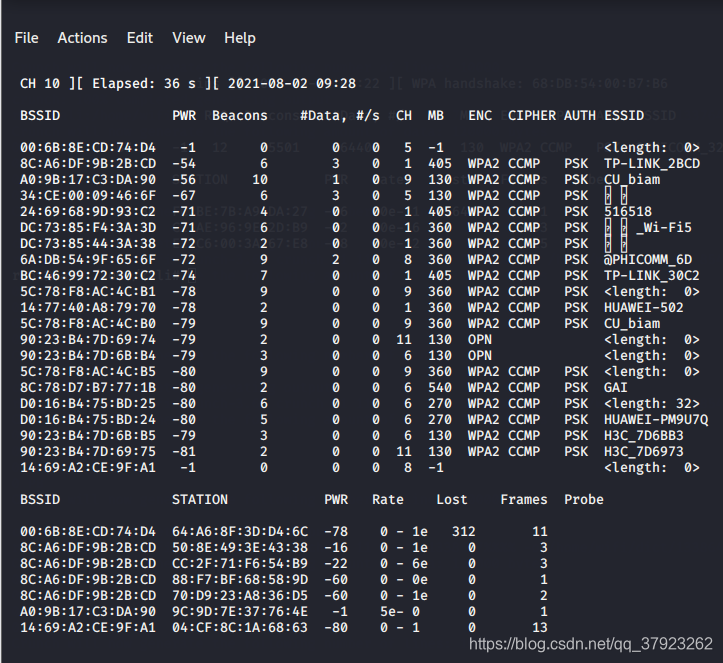Click BSSID 6A:DB:54:9F:65:6F
This screenshot has height=663, width=723.
[x=88, y=260]
